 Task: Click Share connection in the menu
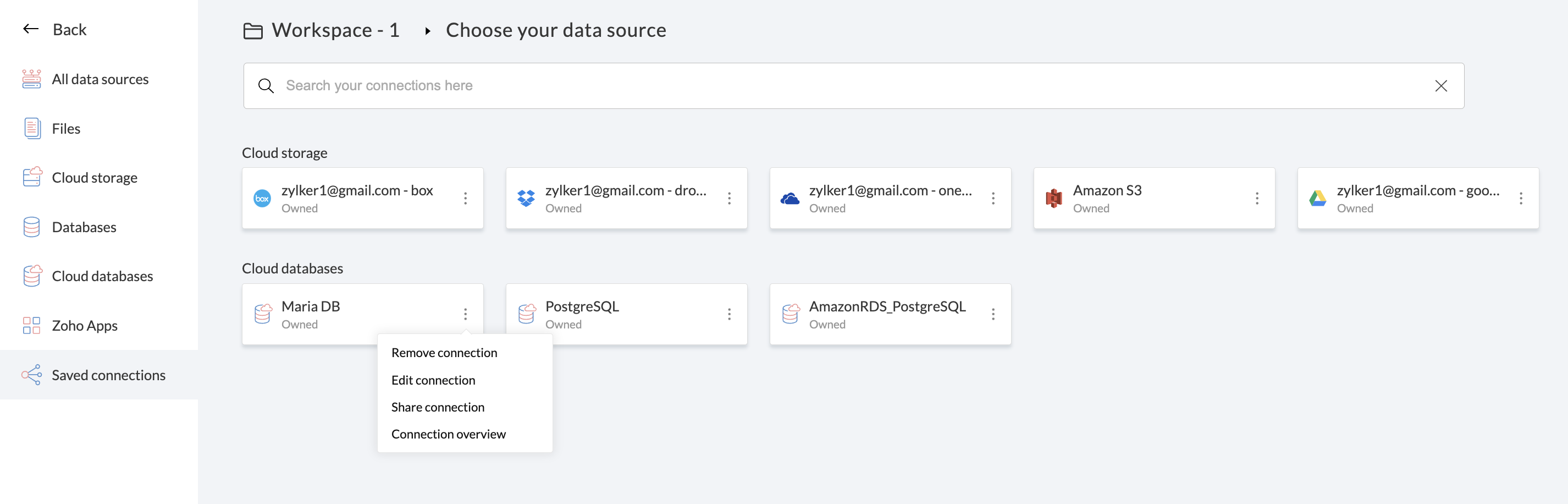[x=438, y=407]
